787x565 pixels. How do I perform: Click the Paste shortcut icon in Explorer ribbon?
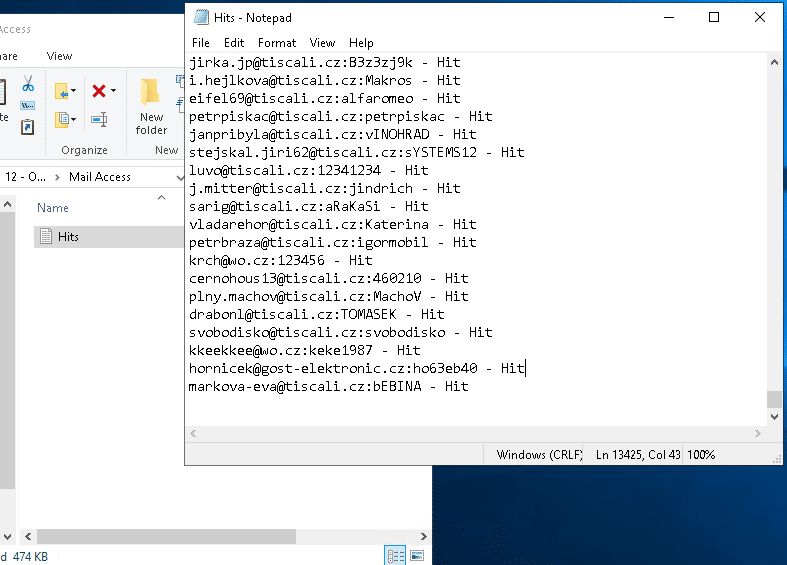[x=27, y=126]
